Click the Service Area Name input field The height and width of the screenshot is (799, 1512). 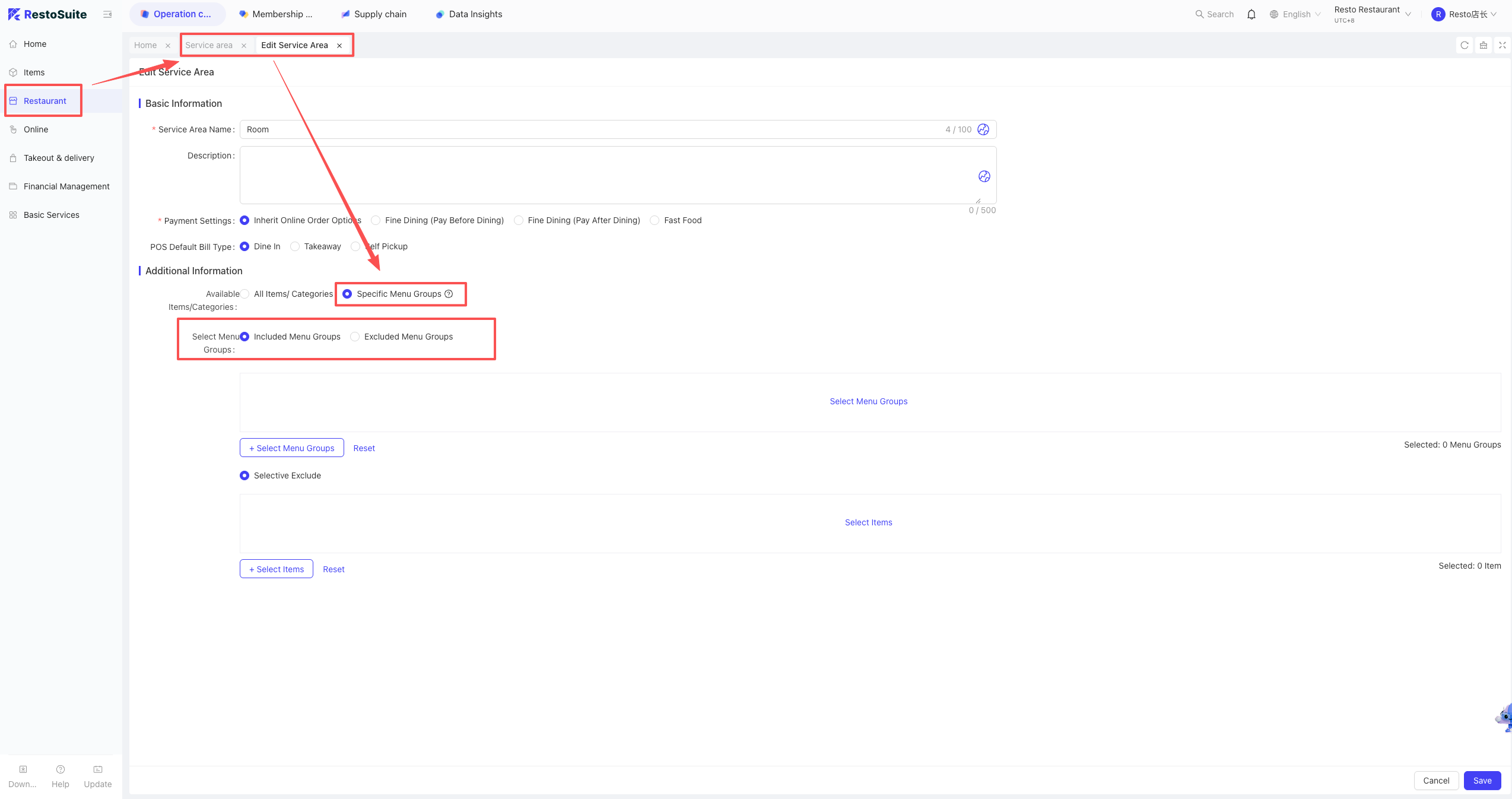pyautogui.click(x=618, y=129)
